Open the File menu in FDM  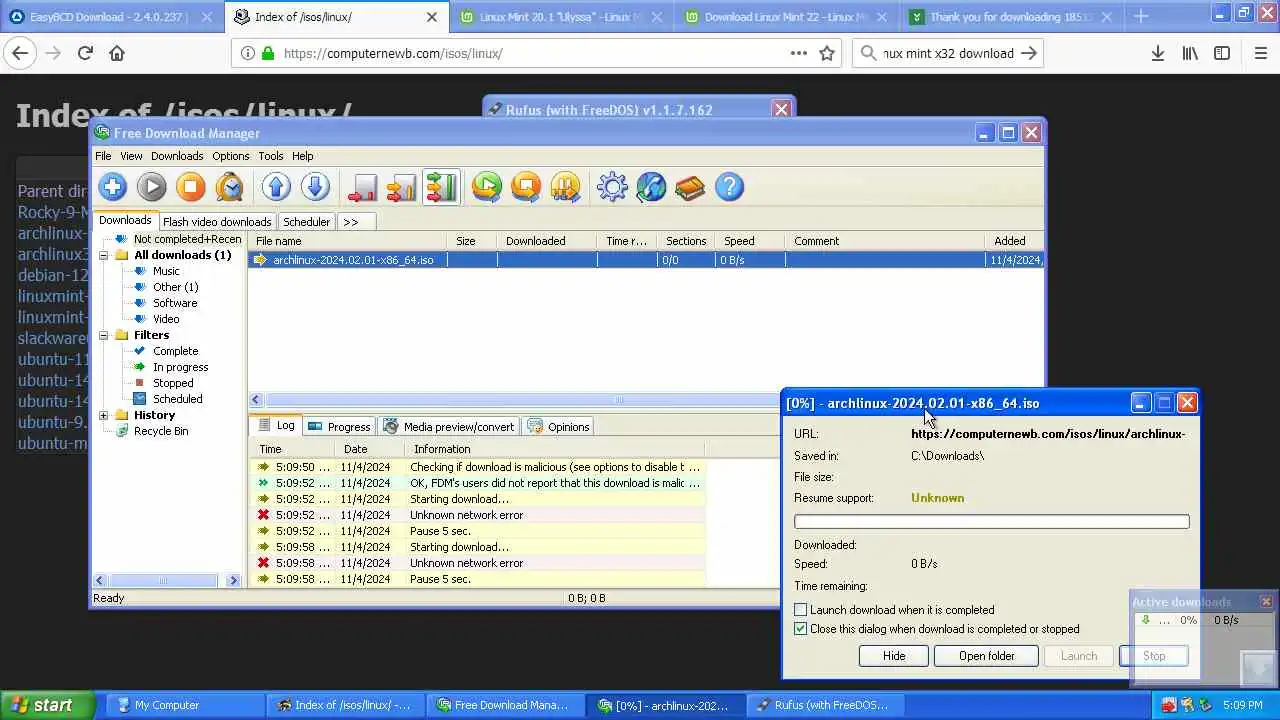103,156
